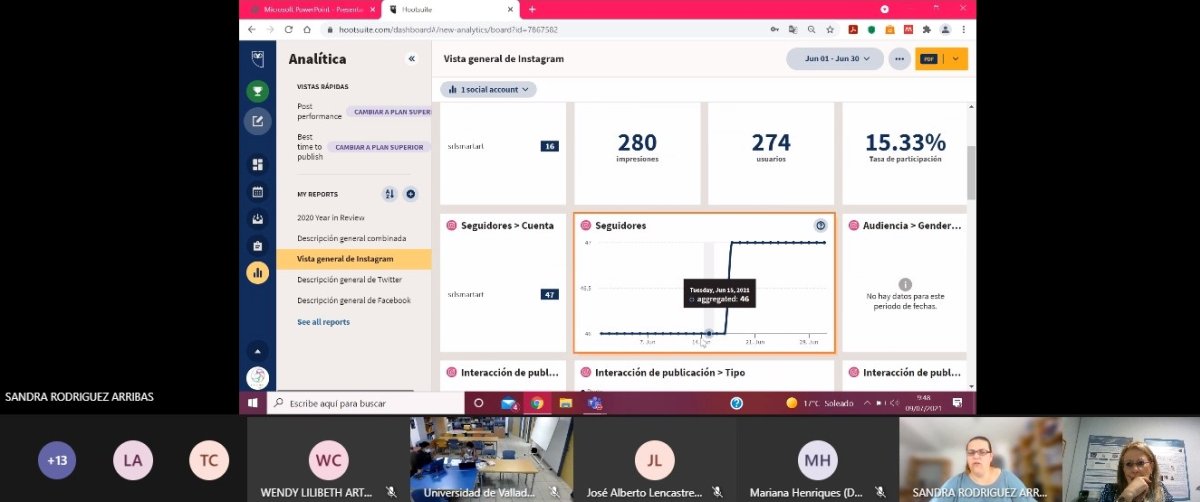Open Chrome from the taskbar
1200x502 pixels.
[x=536, y=403]
